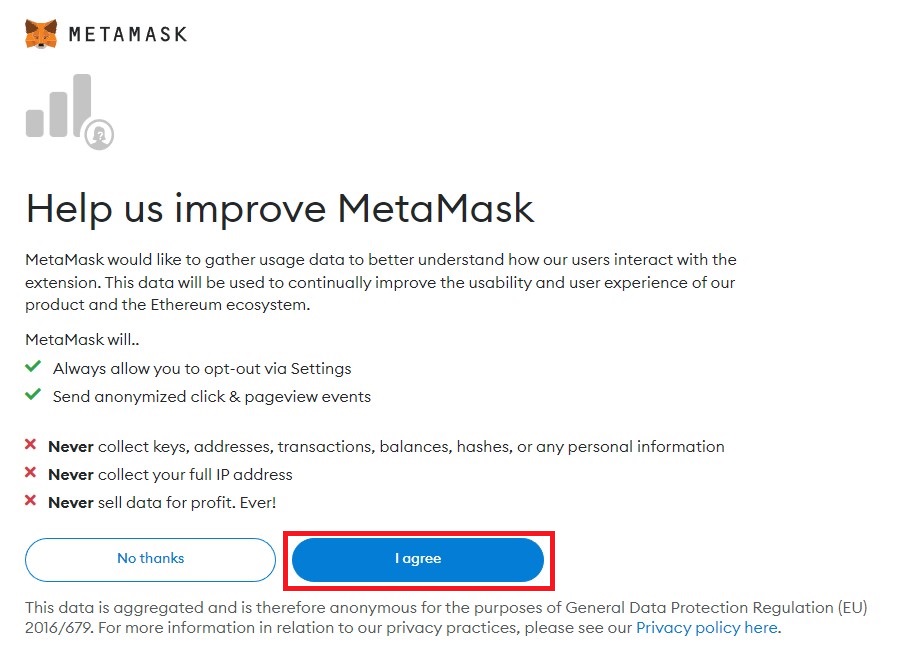Click the Help us improve MetaMask heading
The image size is (906, 669).
280,209
